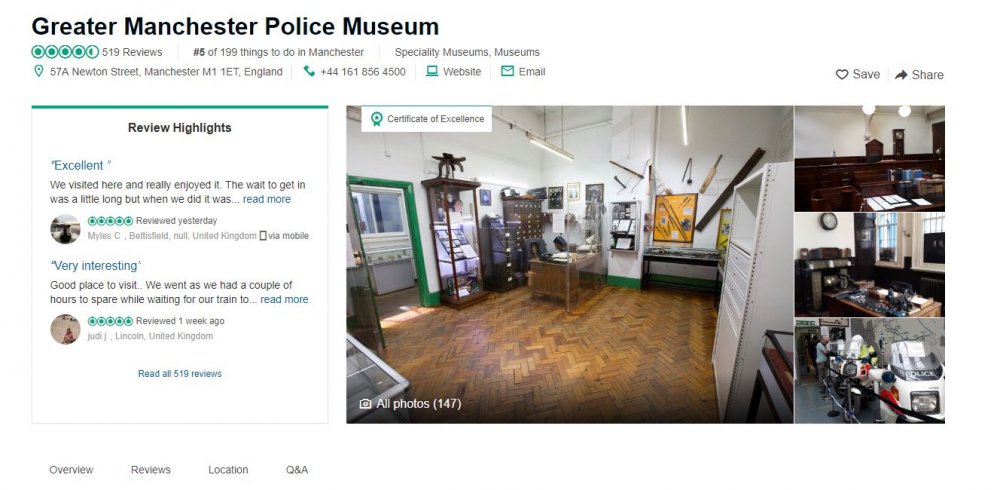
Task: Click the 519 Reviews rating link
Action: [x=132, y=52]
